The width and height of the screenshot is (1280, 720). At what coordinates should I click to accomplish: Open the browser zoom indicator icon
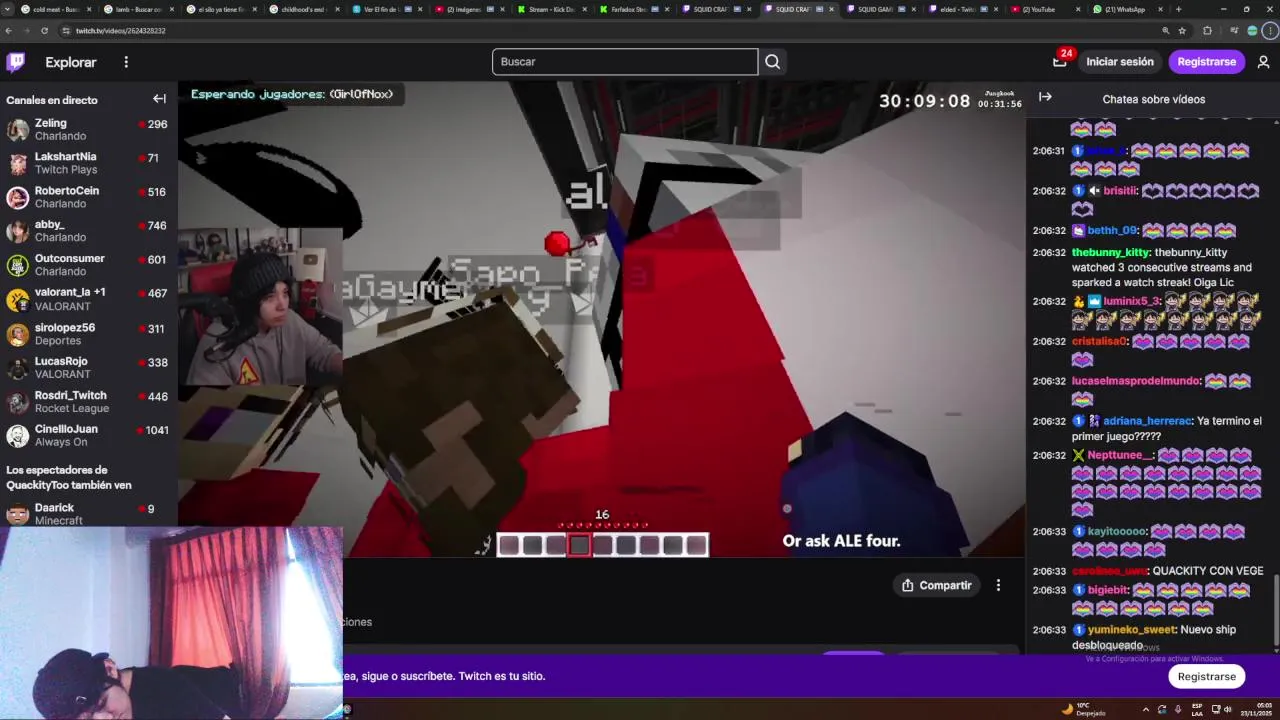1166,31
